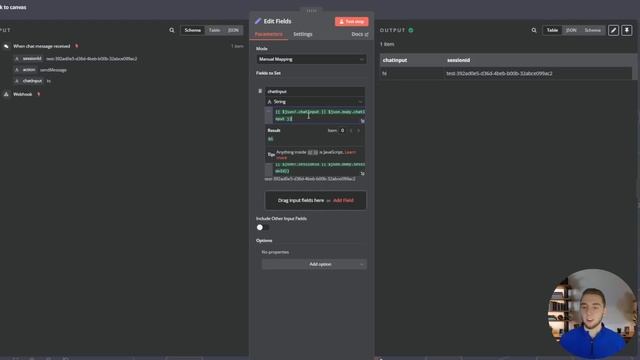The image size is (640, 360).
Task: Click the edit output pencil icon
Action: pos(613,30)
